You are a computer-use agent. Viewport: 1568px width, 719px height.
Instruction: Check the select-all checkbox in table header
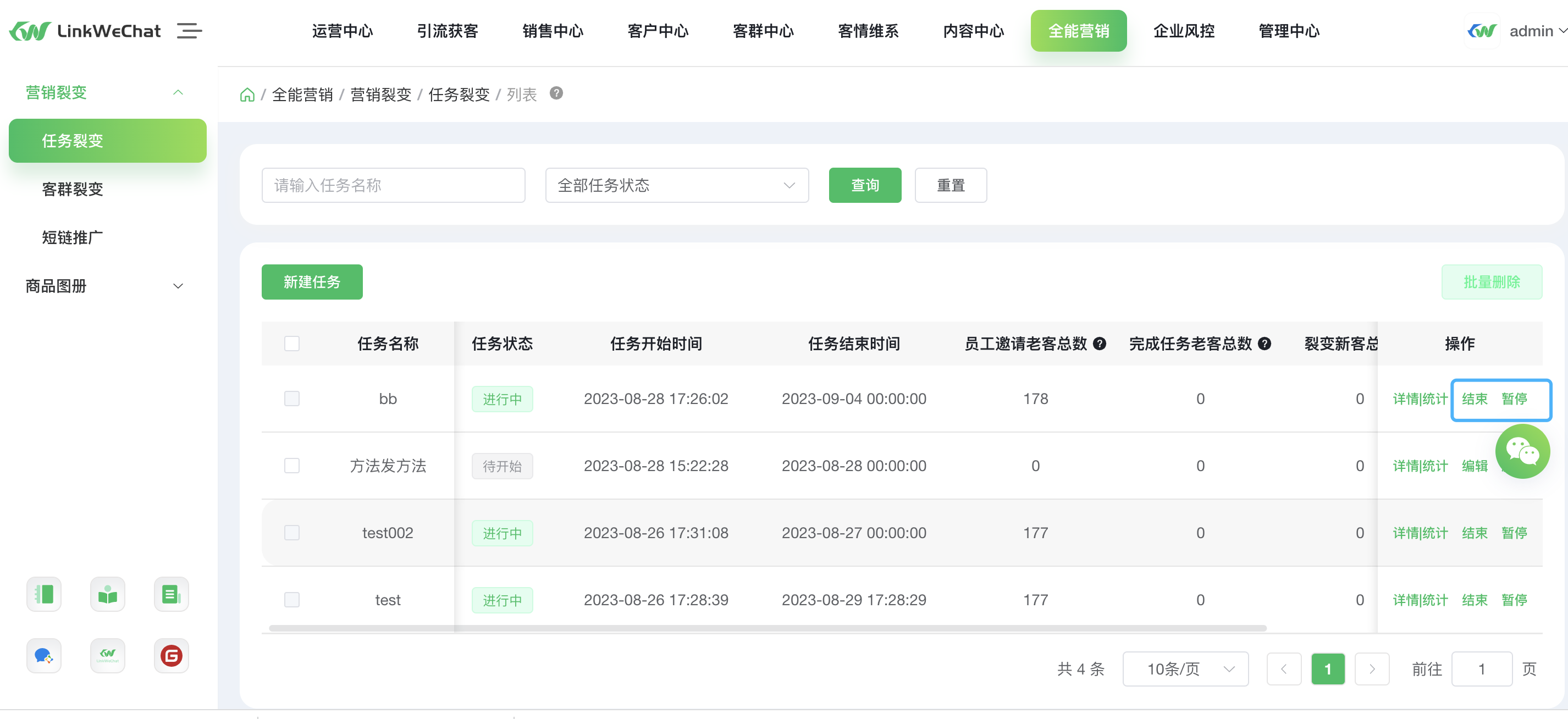[x=291, y=344]
